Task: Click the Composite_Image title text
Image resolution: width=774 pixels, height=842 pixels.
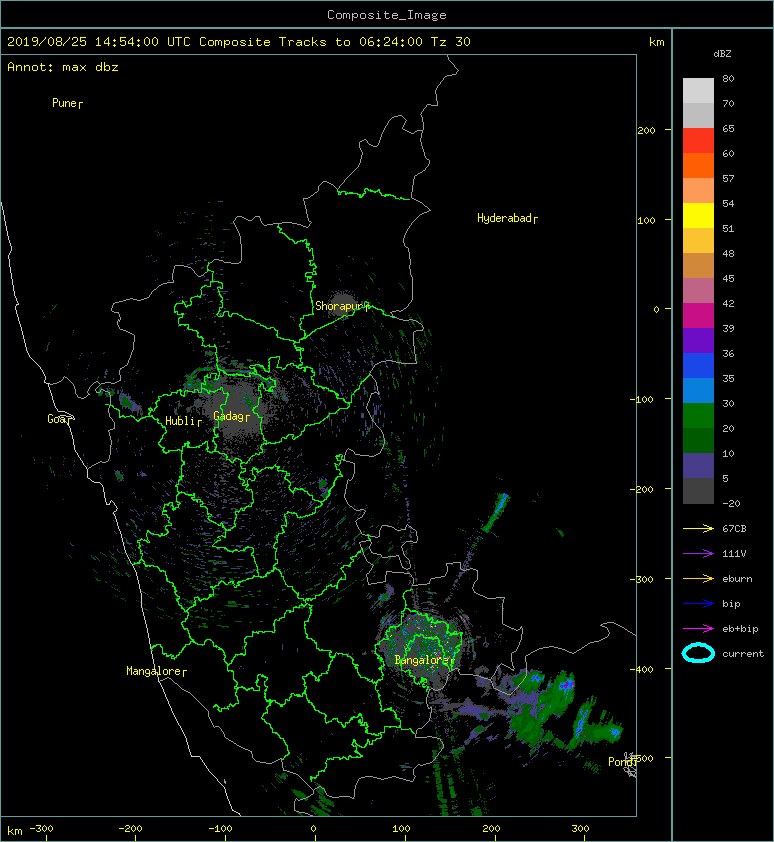Action: 387,15
